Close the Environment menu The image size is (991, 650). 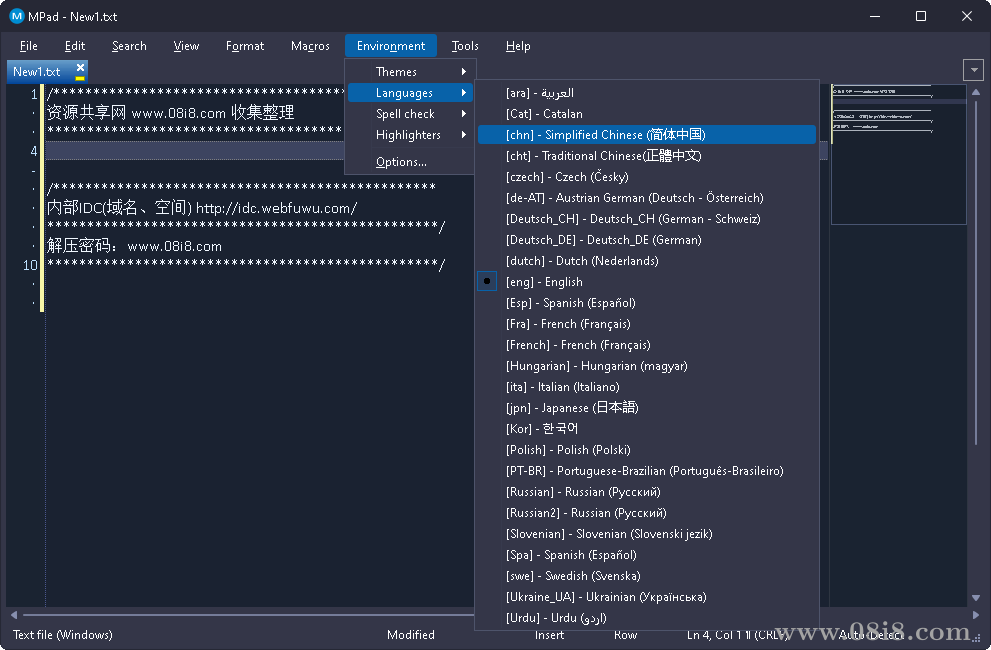pos(391,46)
